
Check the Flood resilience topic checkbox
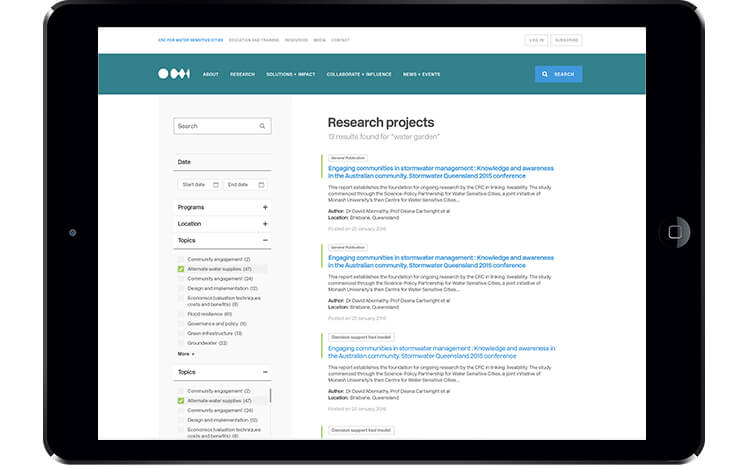click(x=181, y=314)
